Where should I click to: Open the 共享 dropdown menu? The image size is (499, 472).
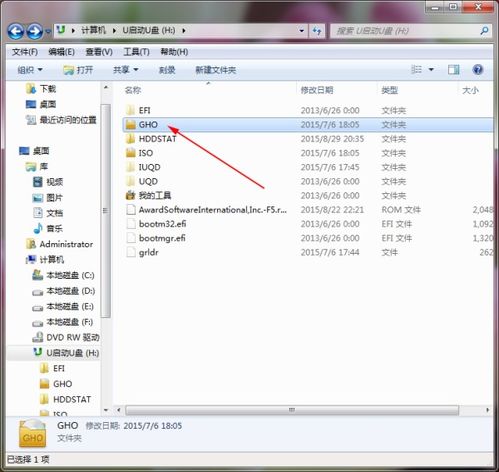coord(126,70)
